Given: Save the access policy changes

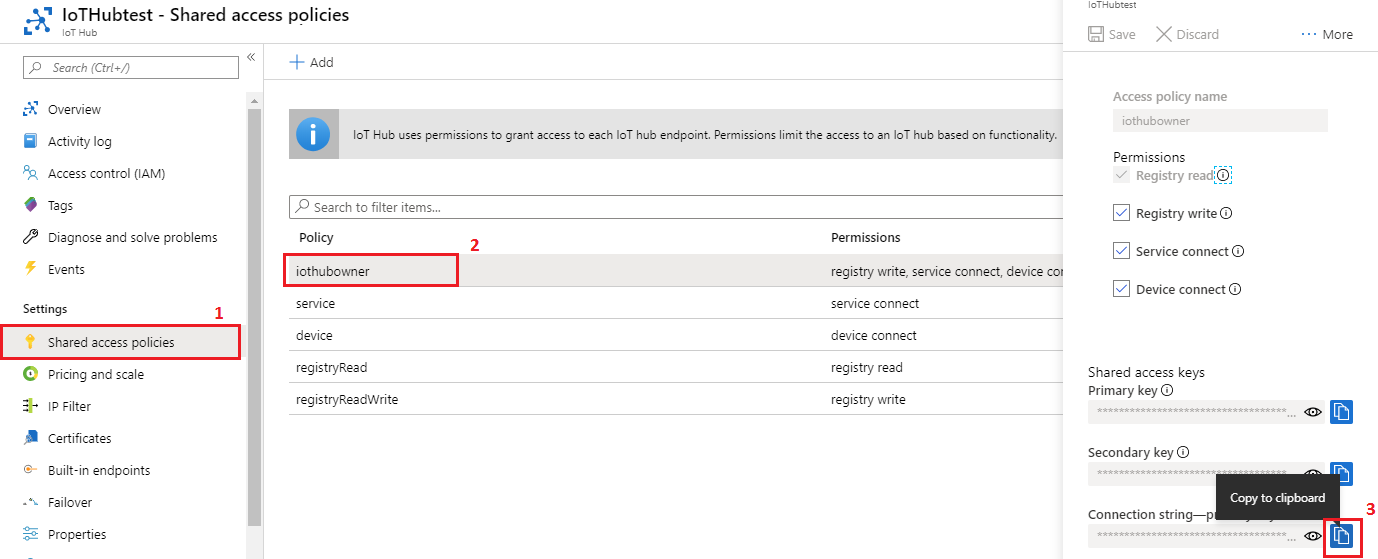Looking at the screenshot, I should 1112,34.
